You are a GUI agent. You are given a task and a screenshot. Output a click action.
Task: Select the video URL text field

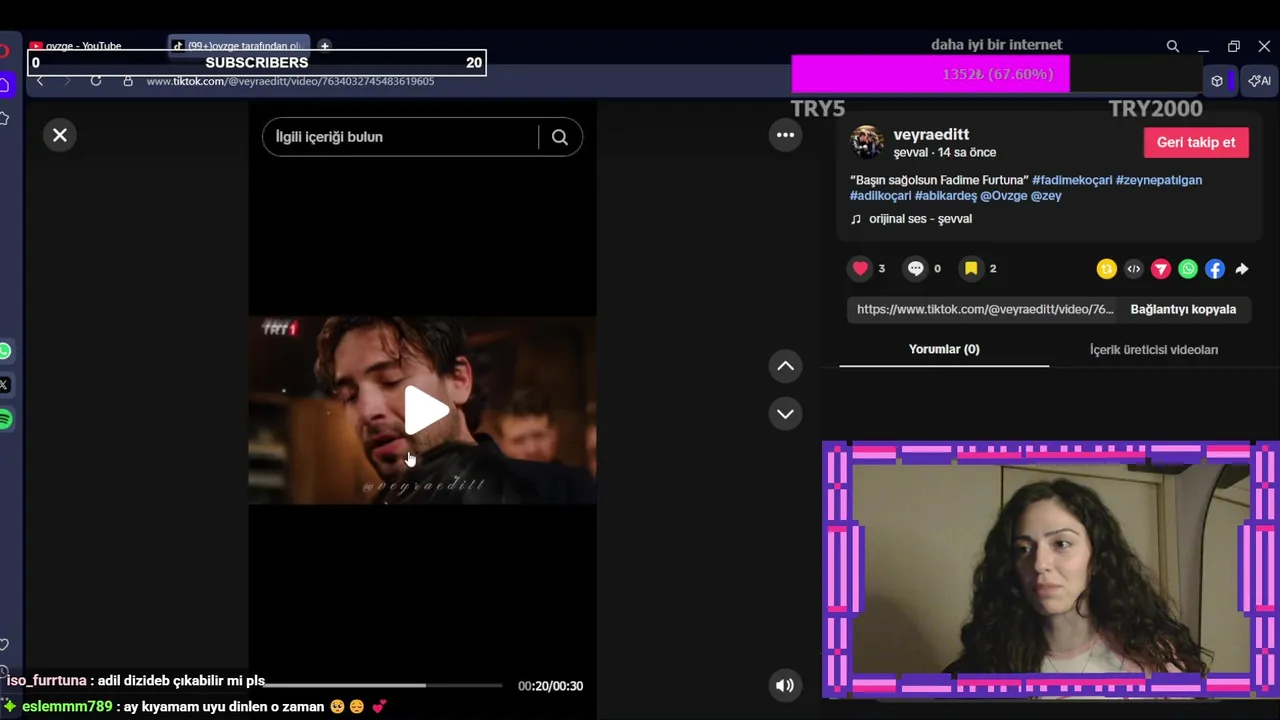click(985, 309)
